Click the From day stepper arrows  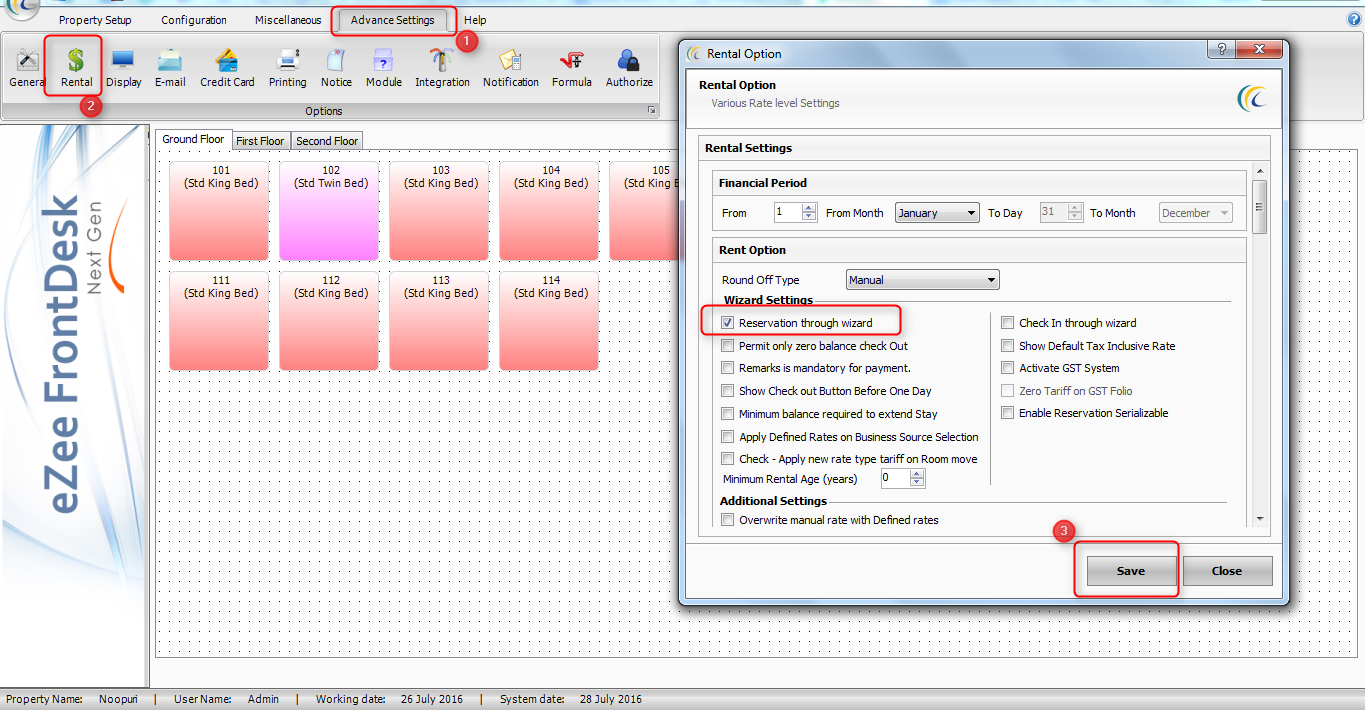(809, 213)
